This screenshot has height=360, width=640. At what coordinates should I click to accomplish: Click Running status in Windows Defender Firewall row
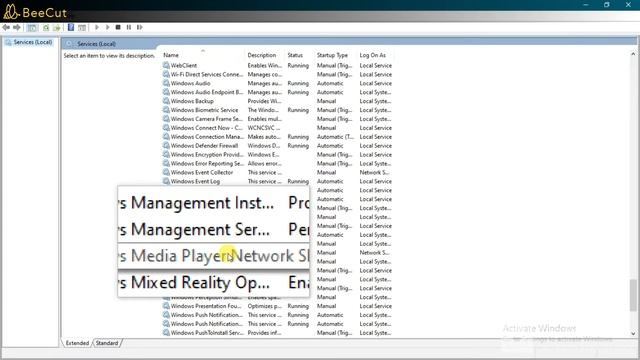coord(298,146)
